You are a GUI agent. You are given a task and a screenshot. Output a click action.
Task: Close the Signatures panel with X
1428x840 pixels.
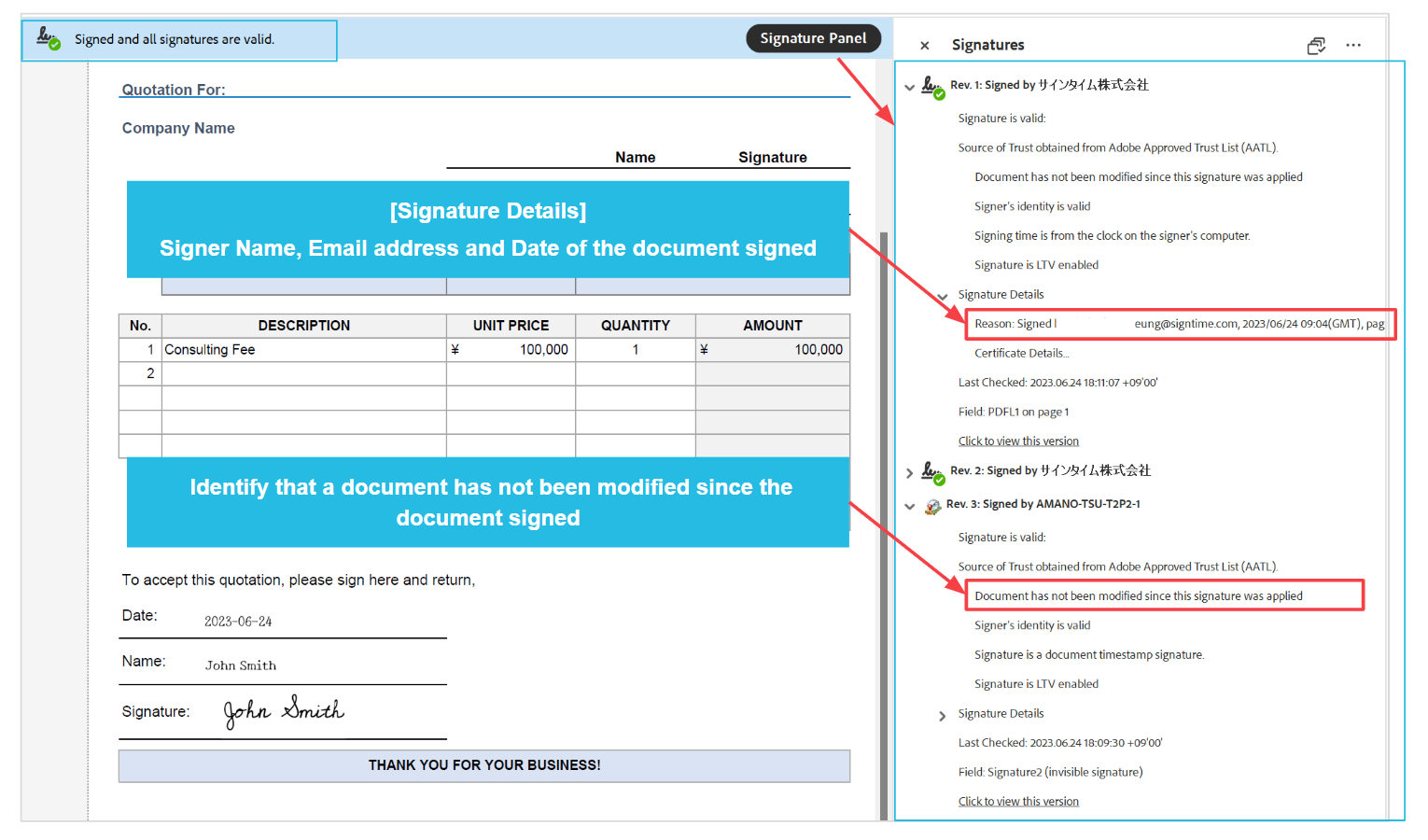tap(924, 46)
